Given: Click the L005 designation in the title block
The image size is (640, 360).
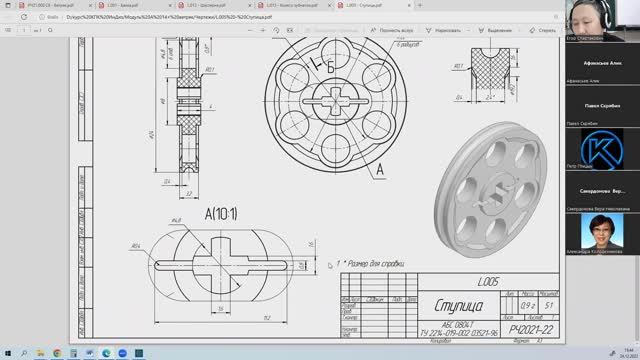Looking at the screenshot, I should tap(488, 282).
